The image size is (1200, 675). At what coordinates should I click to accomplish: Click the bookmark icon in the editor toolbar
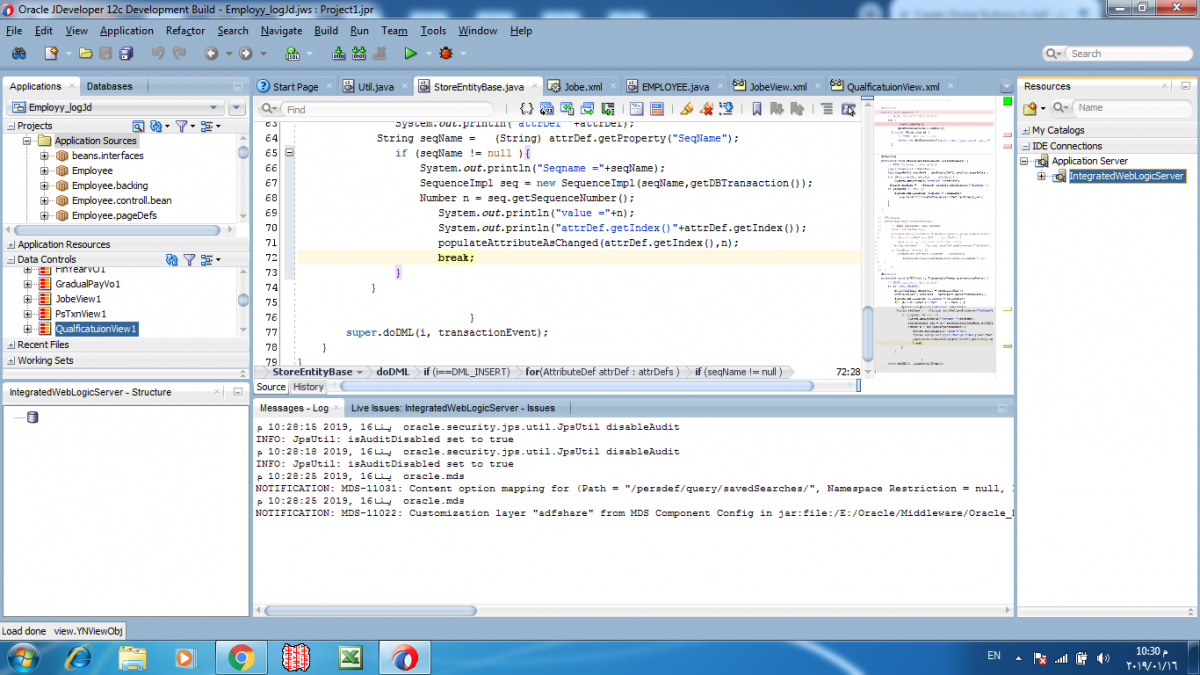[757, 109]
